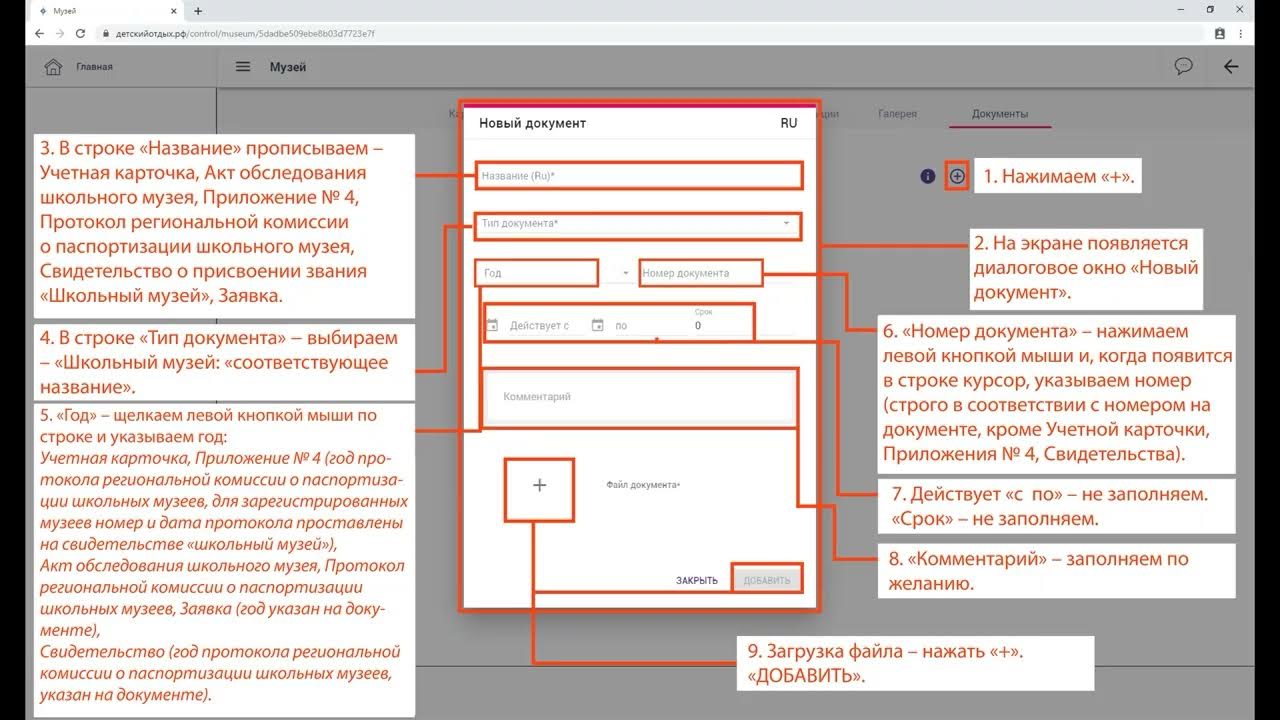Open the calendar icon beside по
1280x720 pixels.
coord(598,325)
